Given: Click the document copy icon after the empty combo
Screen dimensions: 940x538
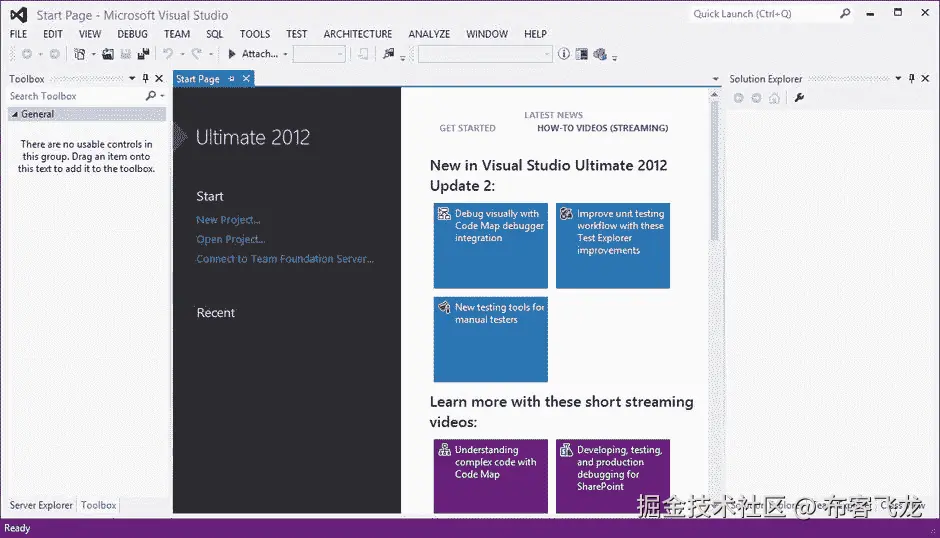Looking at the screenshot, I should [363, 54].
